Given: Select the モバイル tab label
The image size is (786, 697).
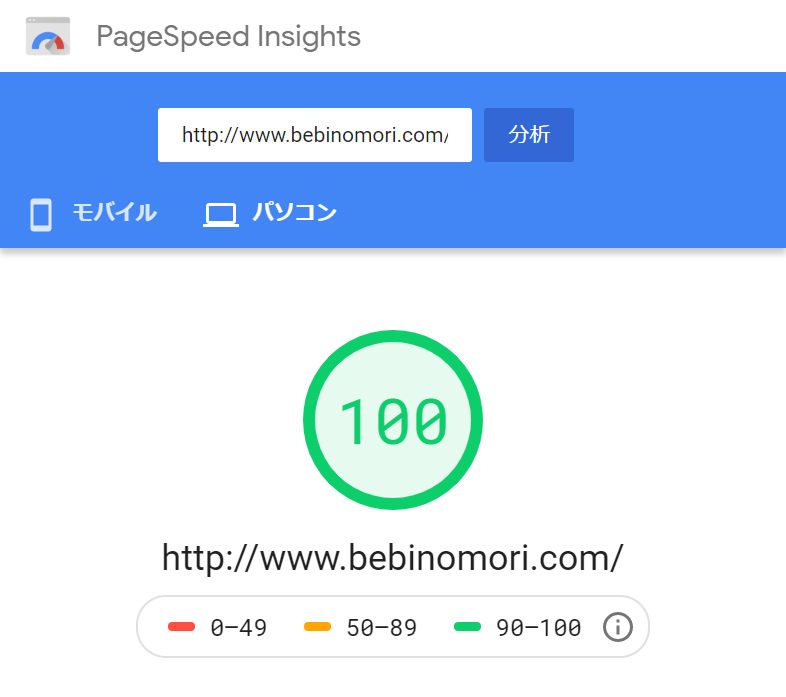Looking at the screenshot, I should coord(115,213).
